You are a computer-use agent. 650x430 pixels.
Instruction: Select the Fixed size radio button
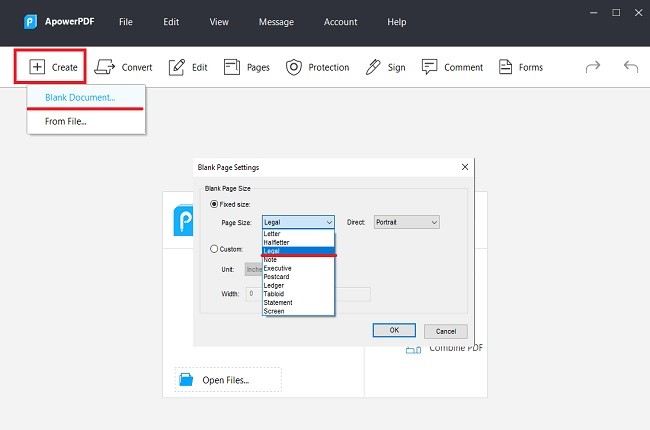coord(214,204)
